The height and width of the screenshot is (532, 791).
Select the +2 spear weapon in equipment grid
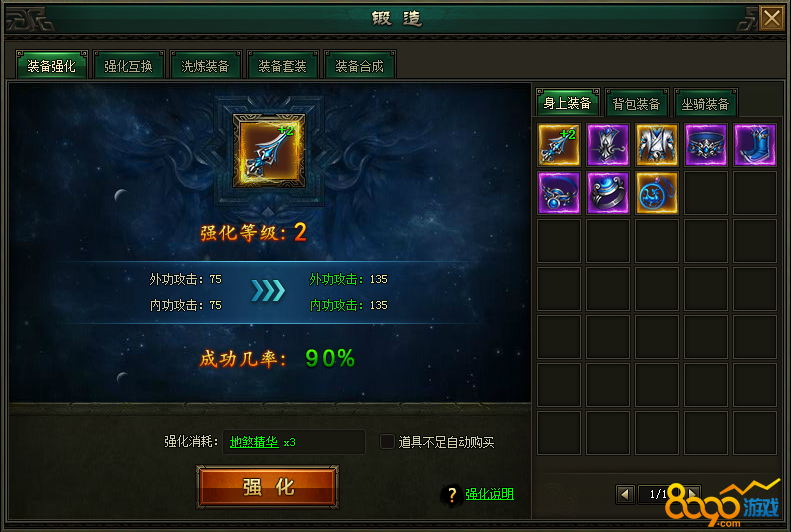[x=559, y=145]
